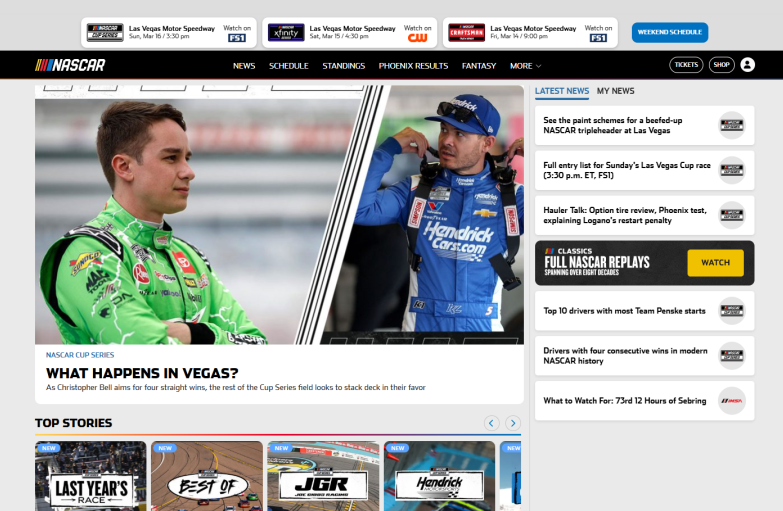The width and height of the screenshot is (783, 511).
Task: Click NEW badge on JGR card
Action: click(282, 448)
